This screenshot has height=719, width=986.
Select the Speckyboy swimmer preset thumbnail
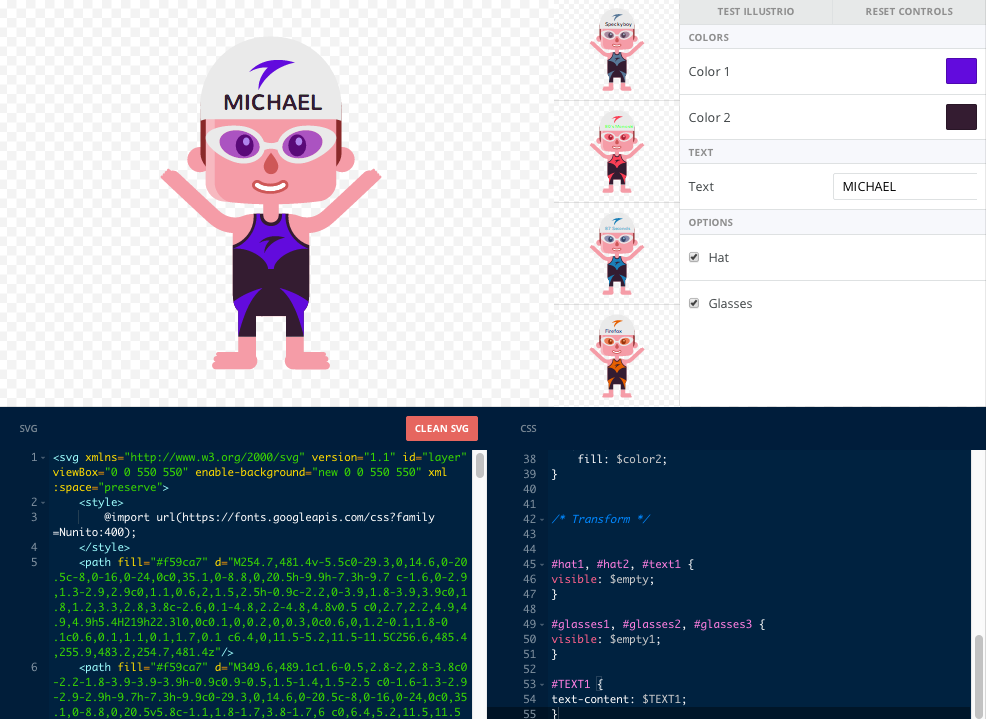click(x=617, y=50)
